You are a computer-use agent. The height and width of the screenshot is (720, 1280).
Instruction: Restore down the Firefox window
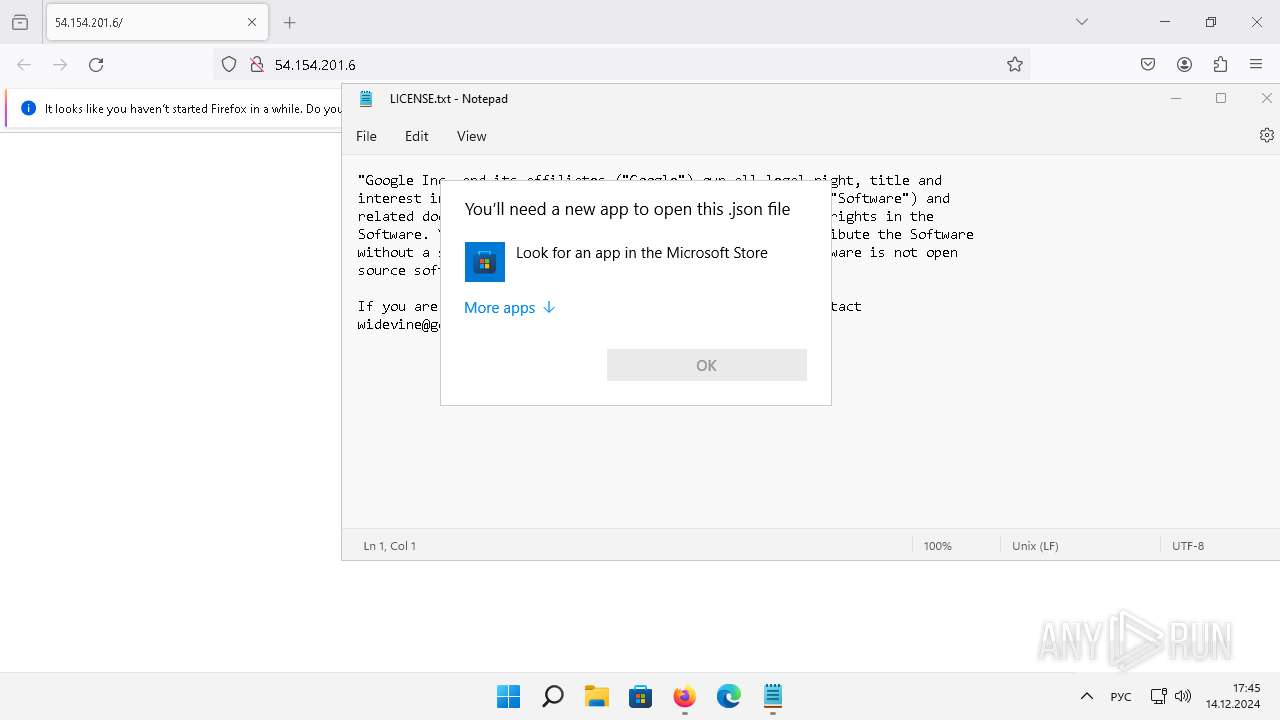click(1211, 22)
